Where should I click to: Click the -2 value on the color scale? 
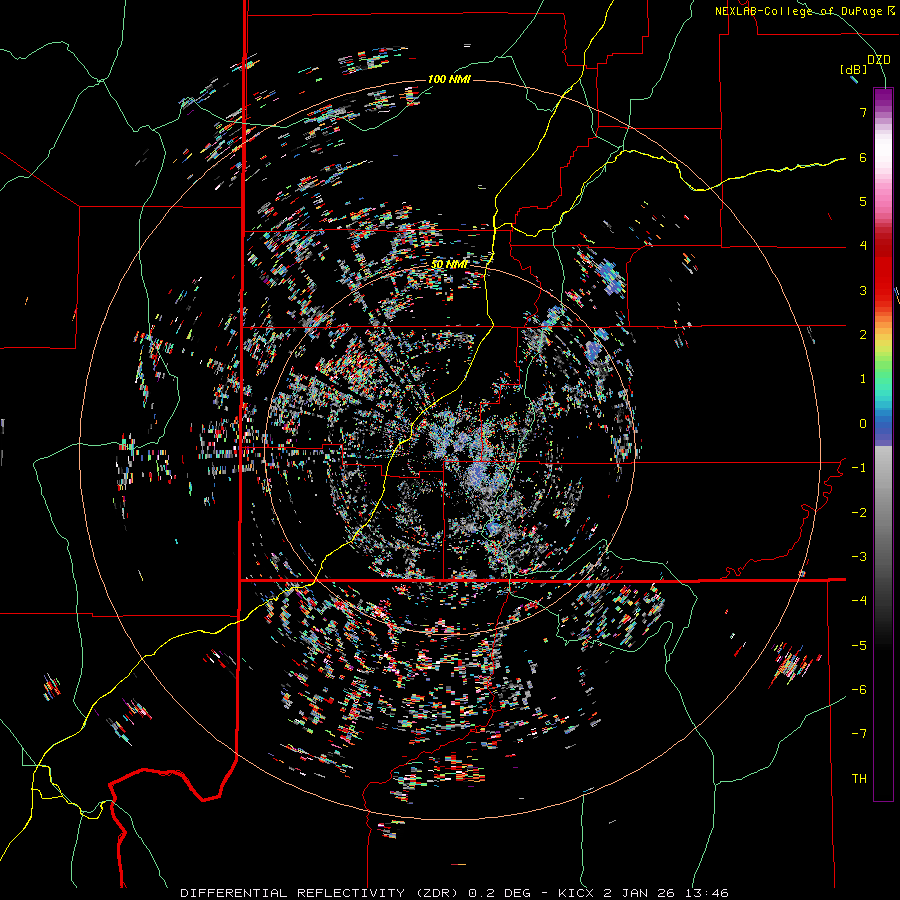tap(859, 513)
